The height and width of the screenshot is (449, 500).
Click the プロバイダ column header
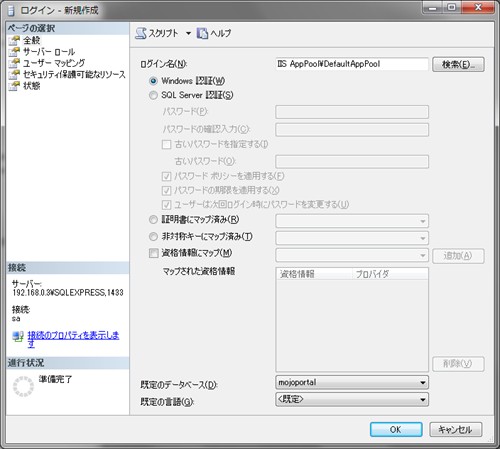coord(390,274)
